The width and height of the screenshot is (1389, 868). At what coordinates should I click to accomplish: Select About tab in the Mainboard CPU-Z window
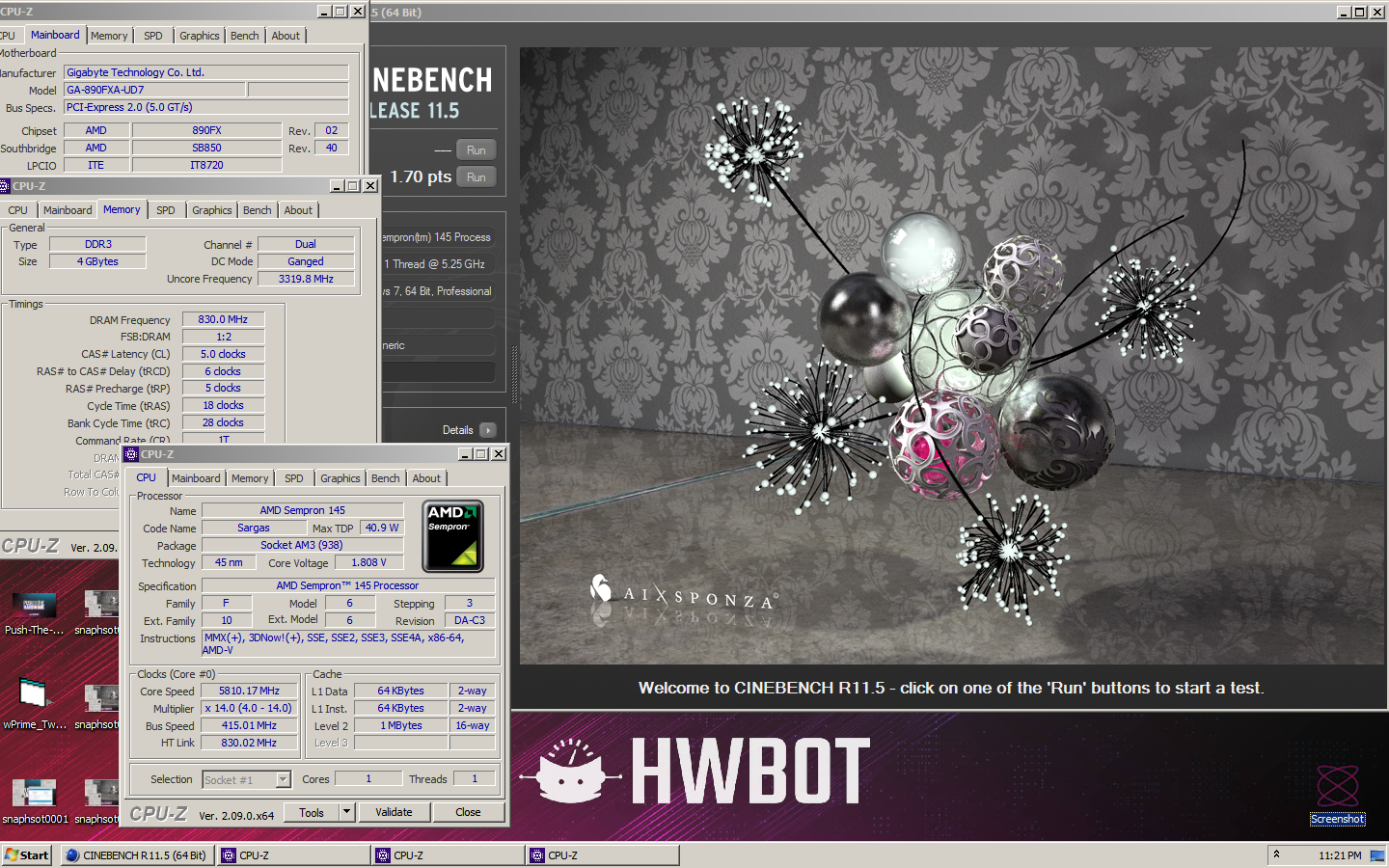point(286,36)
